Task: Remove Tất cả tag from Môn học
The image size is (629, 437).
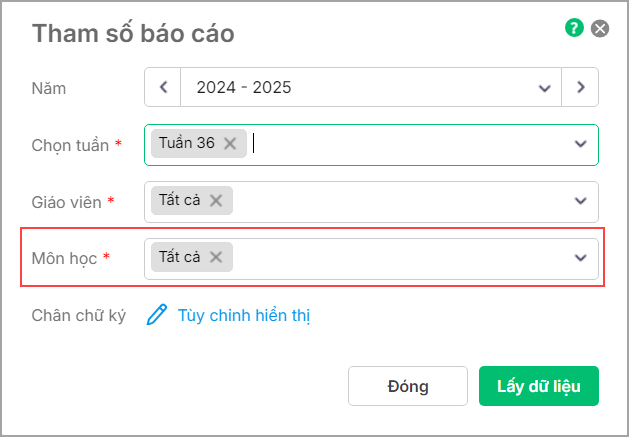Action: (216, 257)
